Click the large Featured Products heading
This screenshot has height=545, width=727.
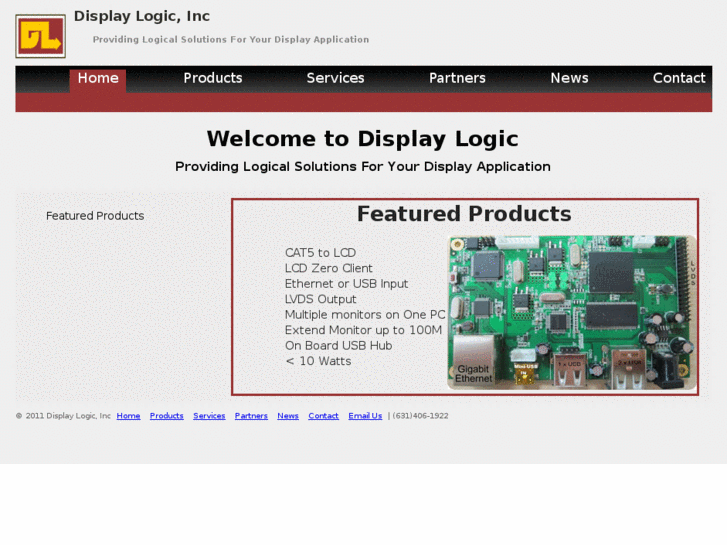tap(464, 214)
